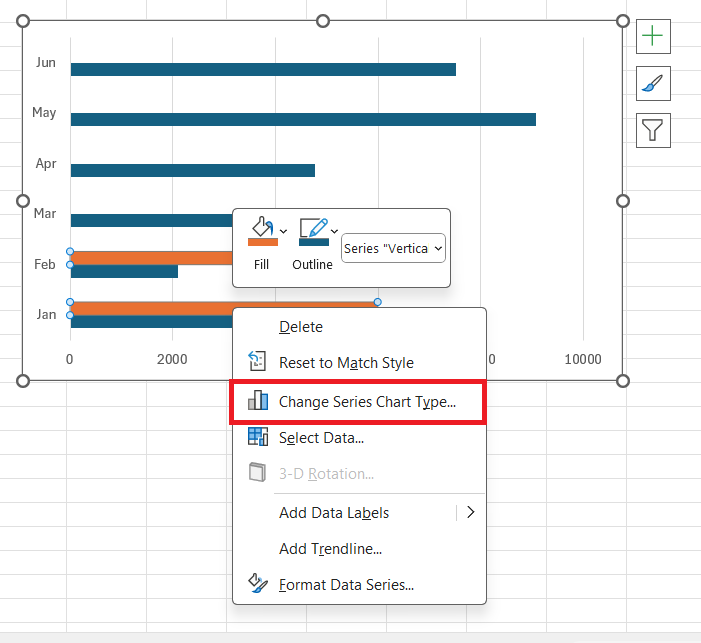Click the bottom-right chart resize handle
The image size is (701, 643).
click(623, 381)
